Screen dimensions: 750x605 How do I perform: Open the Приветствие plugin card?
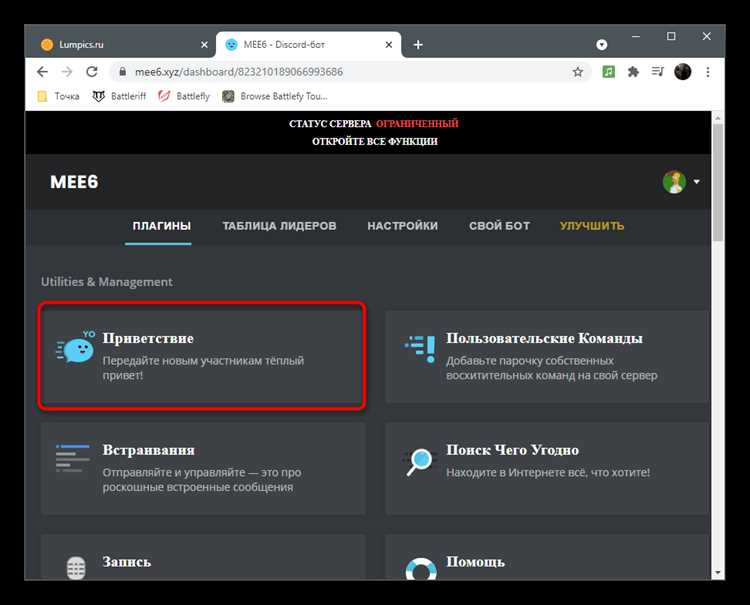click(202, 355)
